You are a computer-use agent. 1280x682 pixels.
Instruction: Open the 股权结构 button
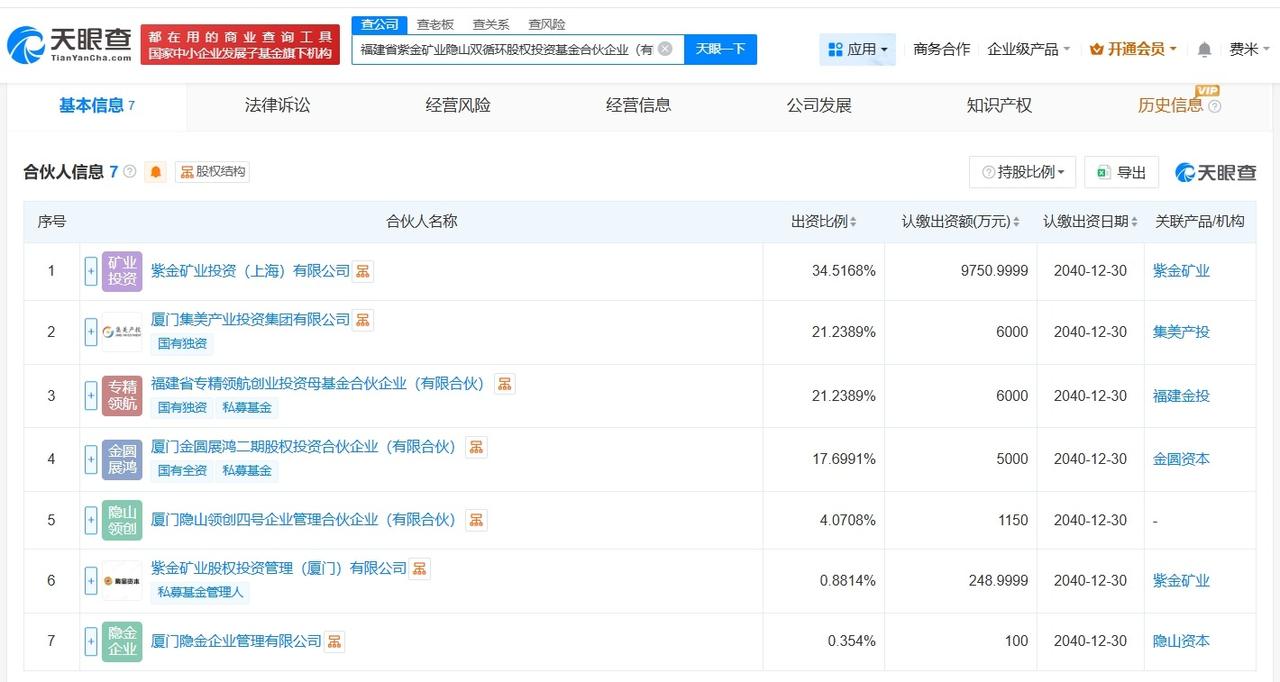[212, 172]
